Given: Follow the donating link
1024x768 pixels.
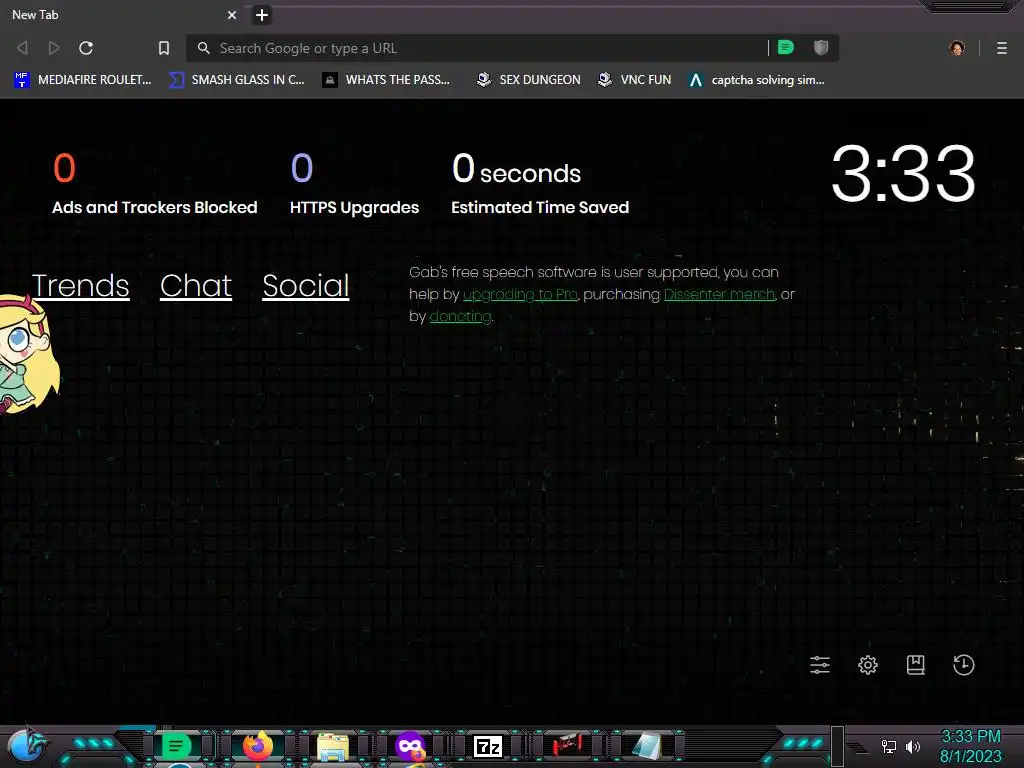Looking at the screenshot, I should pyautogui.click(x=460, y=316).
